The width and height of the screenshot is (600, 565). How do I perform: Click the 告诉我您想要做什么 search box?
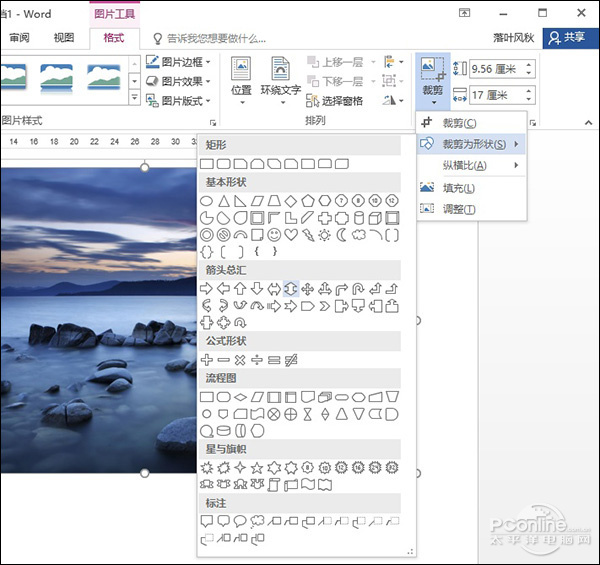[215, 39]
